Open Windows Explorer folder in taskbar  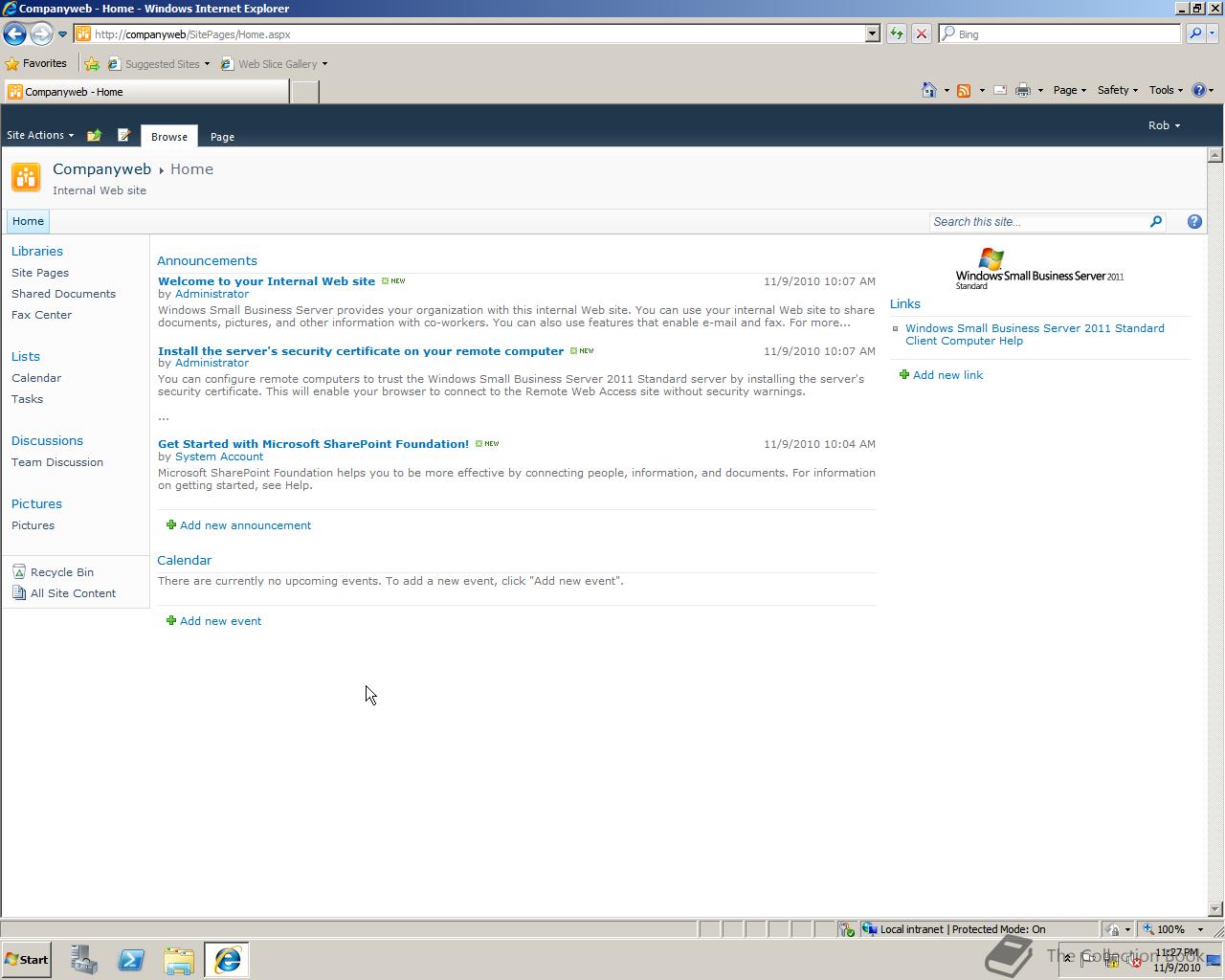[x=179, y=960]
